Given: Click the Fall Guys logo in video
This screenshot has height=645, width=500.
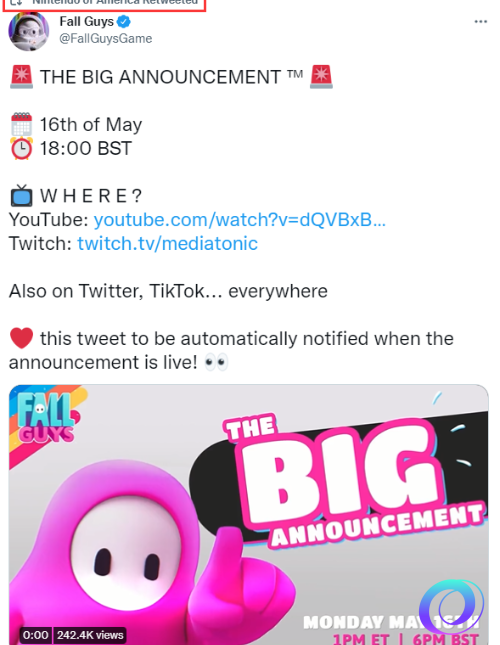Looking at the screenshot, I should (x=46, y=416).
